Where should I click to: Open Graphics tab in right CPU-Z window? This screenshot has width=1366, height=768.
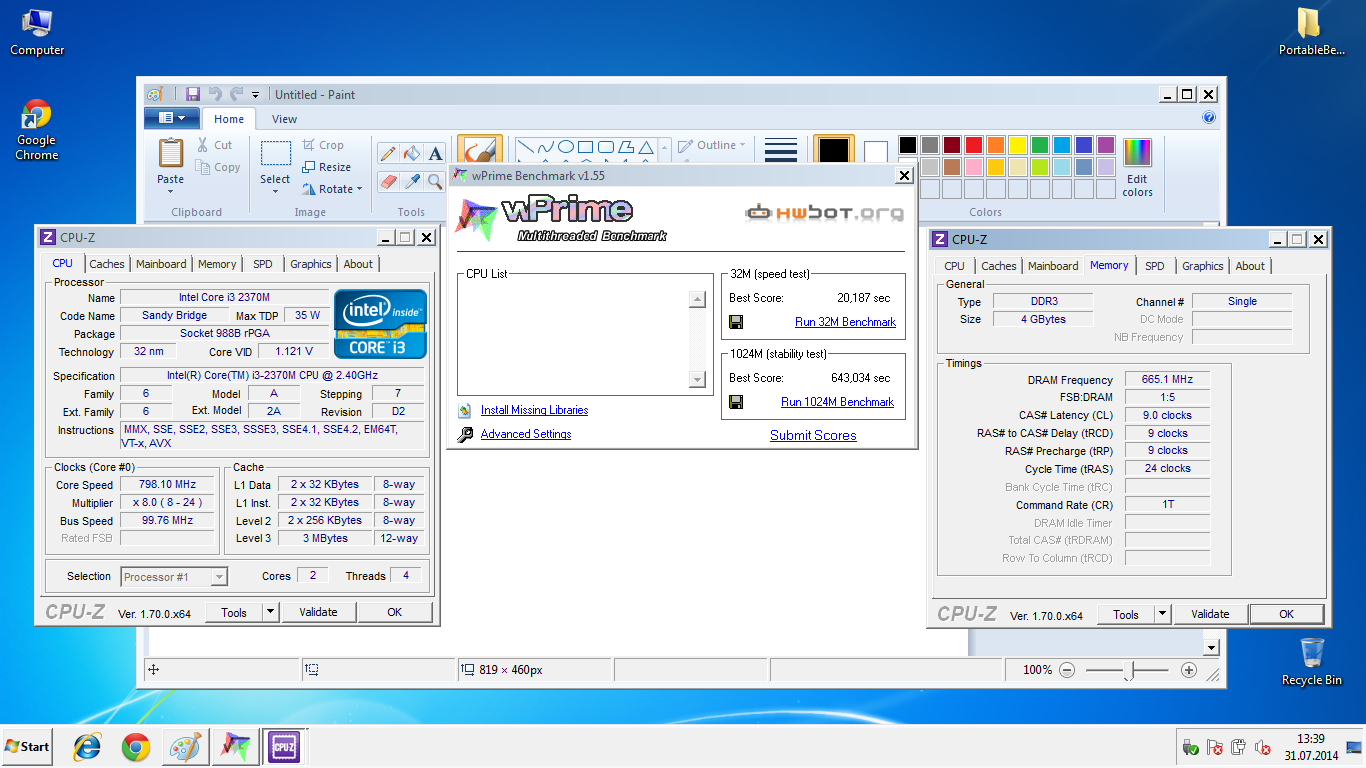pyautogui.click(x=1203, y=266)
